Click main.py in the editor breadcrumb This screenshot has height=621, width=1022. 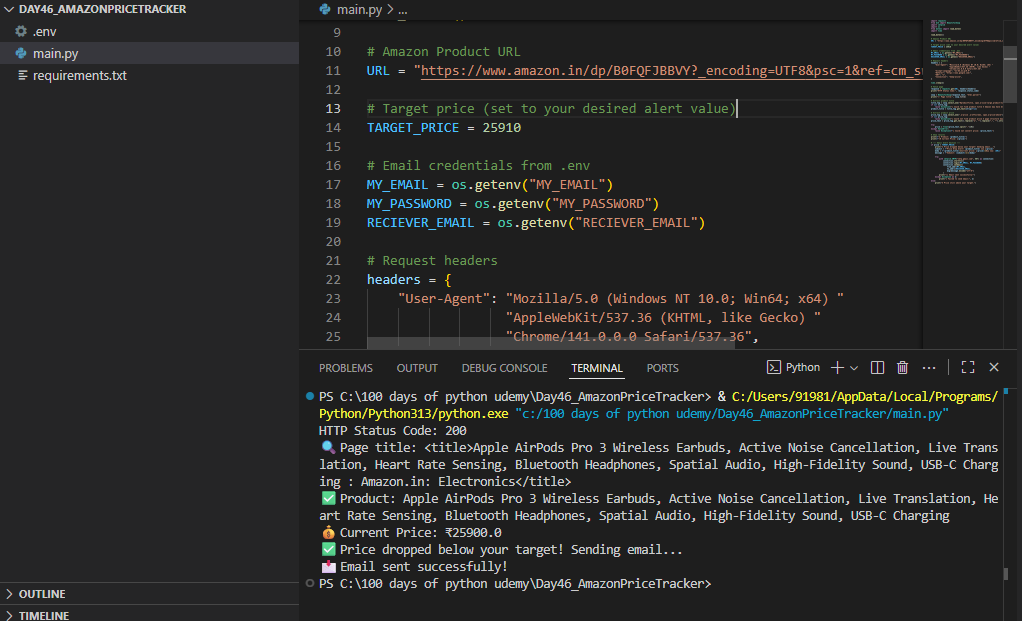[x=359, y=10]
